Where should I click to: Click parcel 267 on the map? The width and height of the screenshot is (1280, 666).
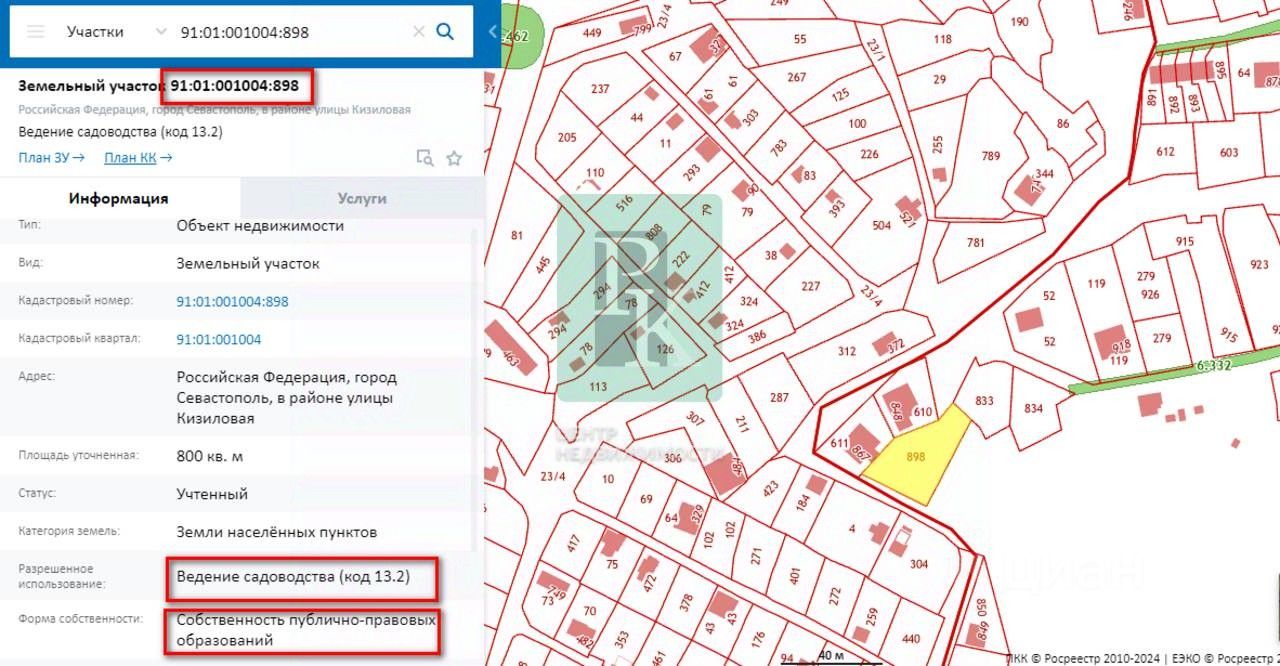pos(796,77)
